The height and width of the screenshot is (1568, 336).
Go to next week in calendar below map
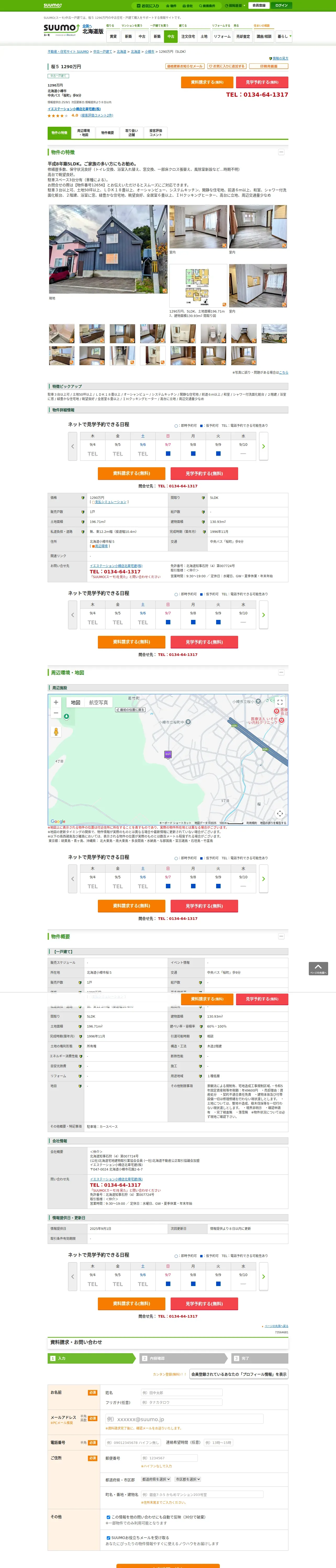click(x=264, y=879)
